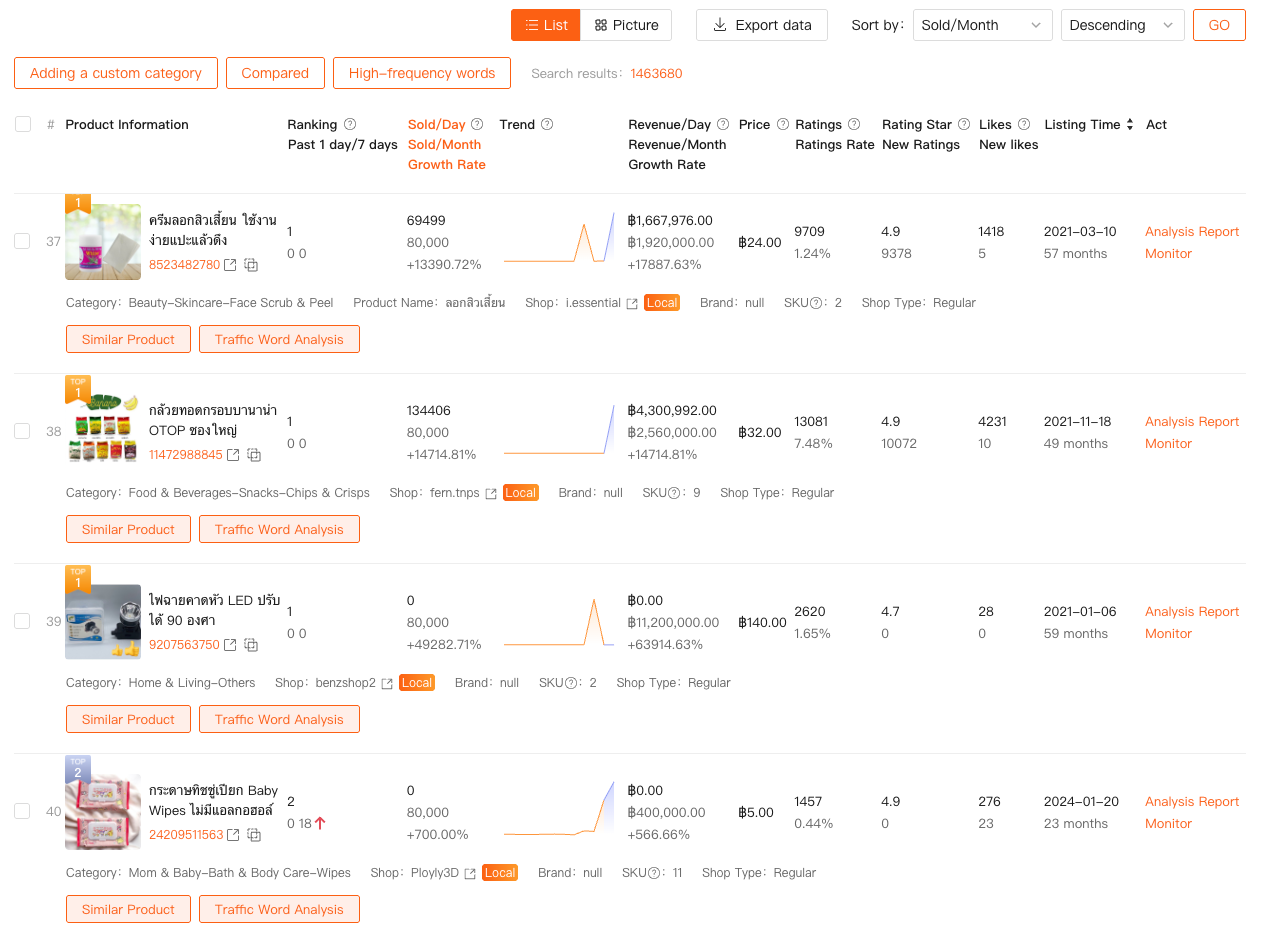Open Analysis Report for the Baby Wipes product
Screen dimensions: 1264x939
pos(1191,801)
